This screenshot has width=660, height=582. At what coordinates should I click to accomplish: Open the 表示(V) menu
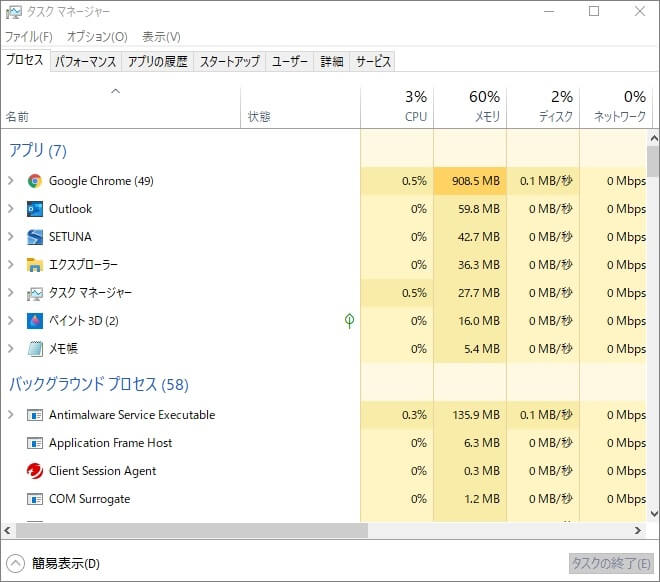[162, 37]
